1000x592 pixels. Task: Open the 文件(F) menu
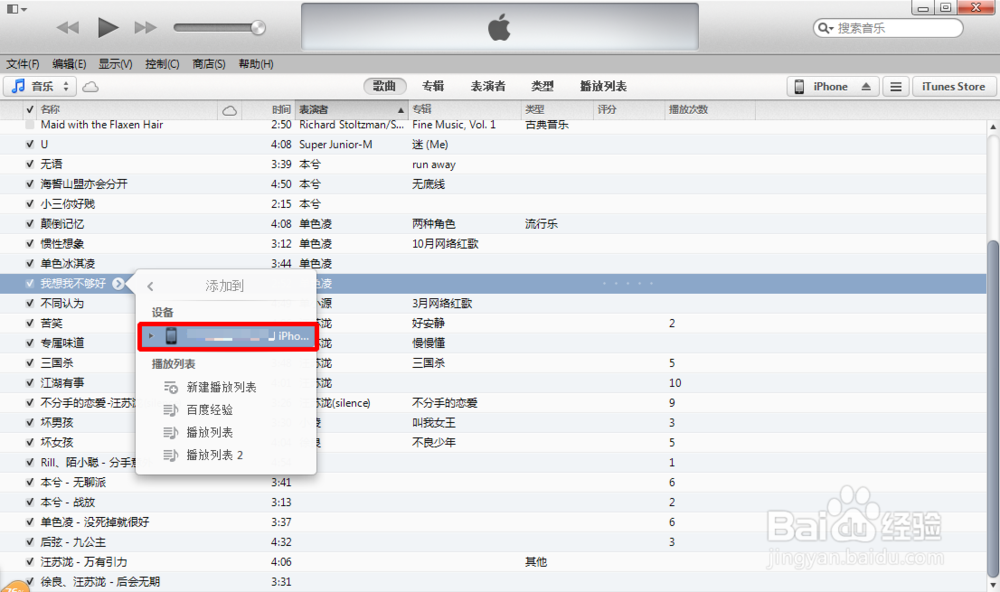coord(23,64)
